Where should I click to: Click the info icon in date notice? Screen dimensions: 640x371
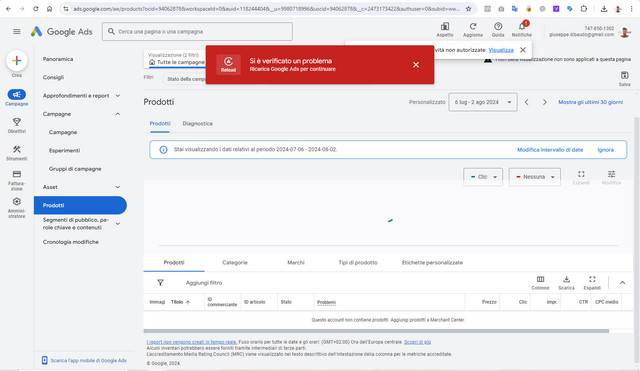pyautogui.click(x=163, y=150)
